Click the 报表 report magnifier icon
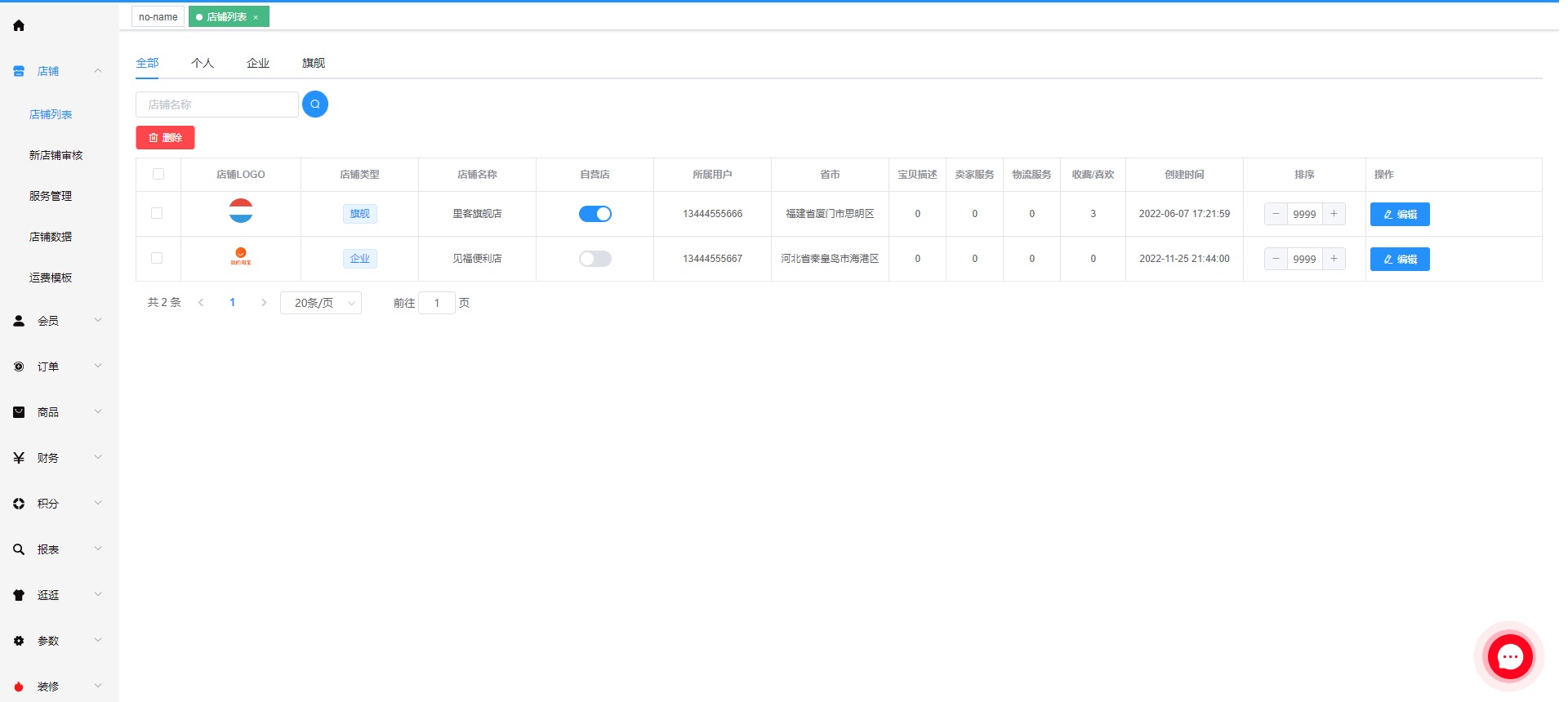Image resolution: width=1568 pixels, height=702 pixels. [19, 549]
